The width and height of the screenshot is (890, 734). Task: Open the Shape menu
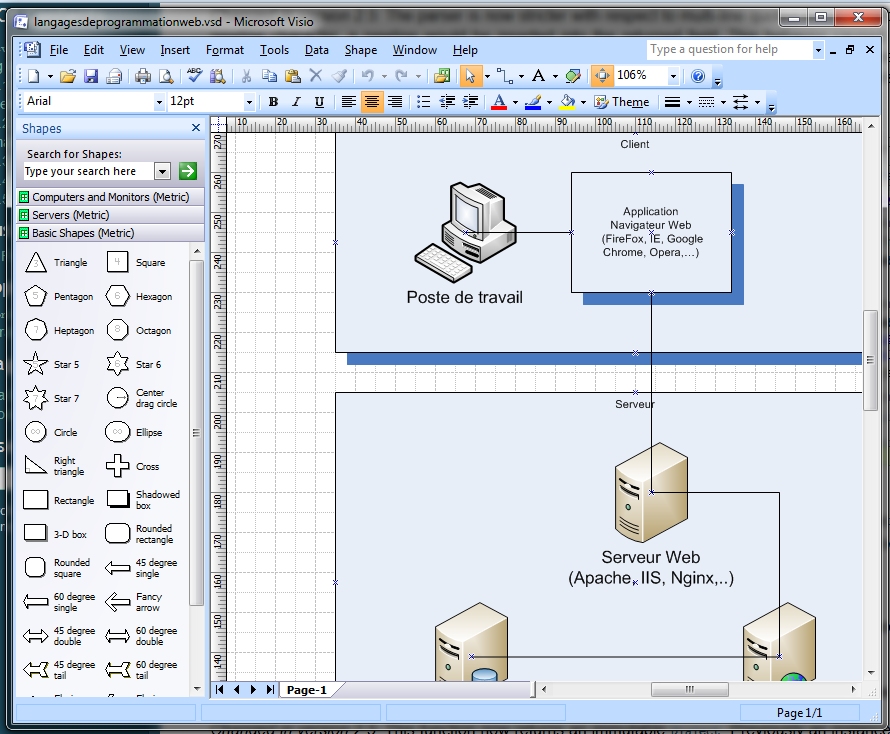tap(360, 50)
